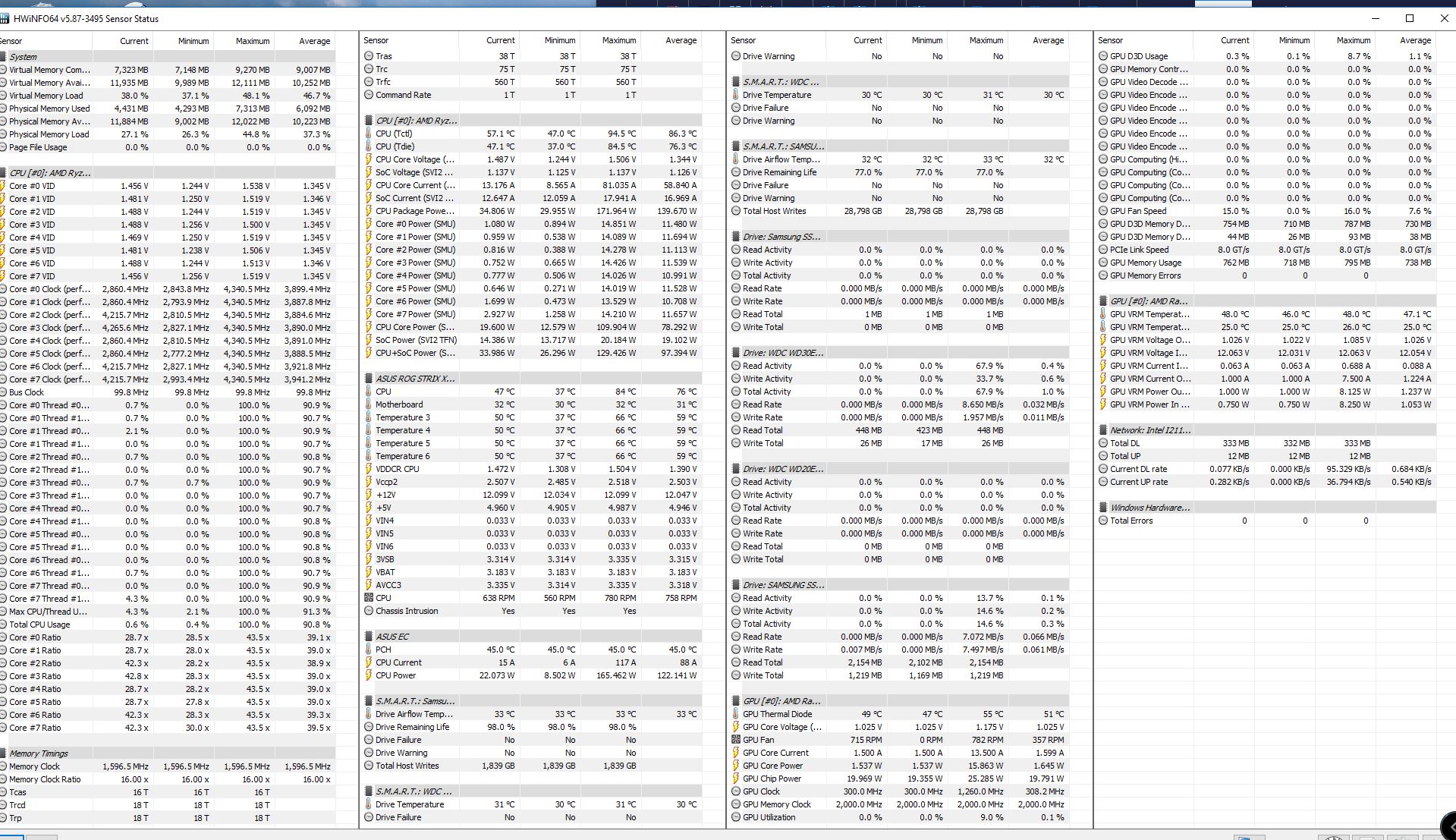Click the icon beside GPU D3D Usage

(x=1103, y=56)
